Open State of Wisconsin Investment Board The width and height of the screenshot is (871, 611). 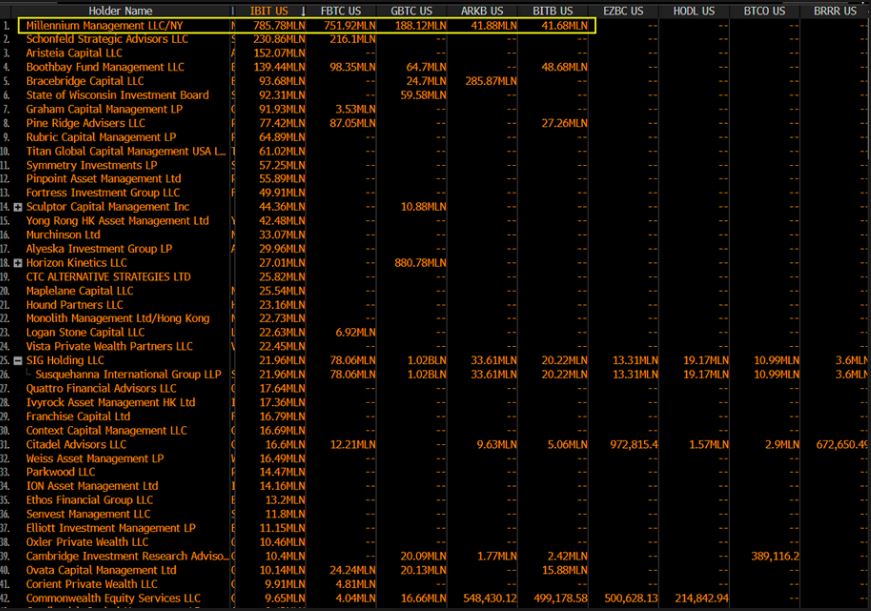pos(117,95)
